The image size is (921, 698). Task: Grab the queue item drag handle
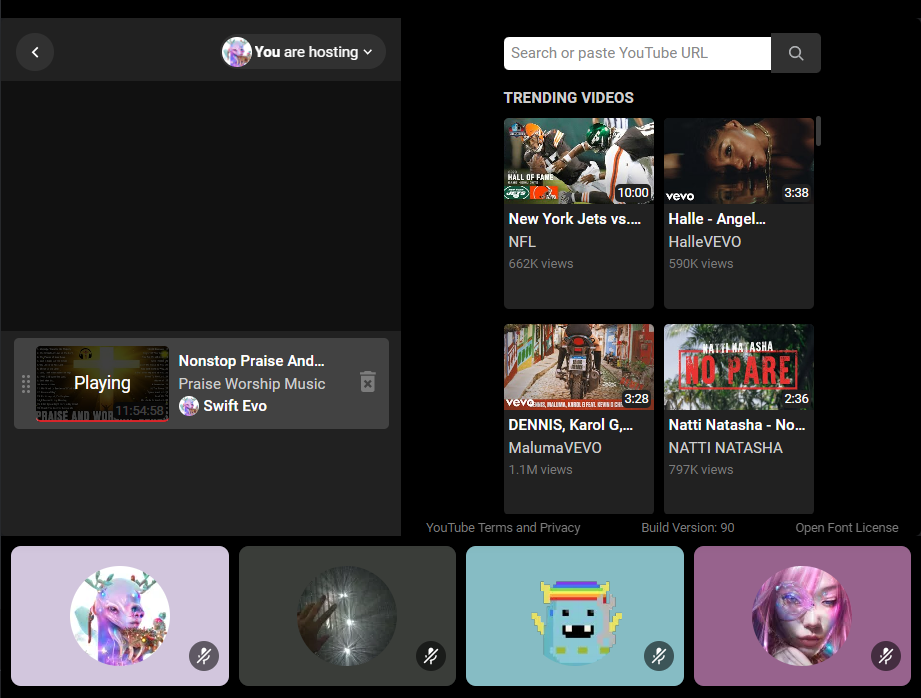tap(26, 384)
